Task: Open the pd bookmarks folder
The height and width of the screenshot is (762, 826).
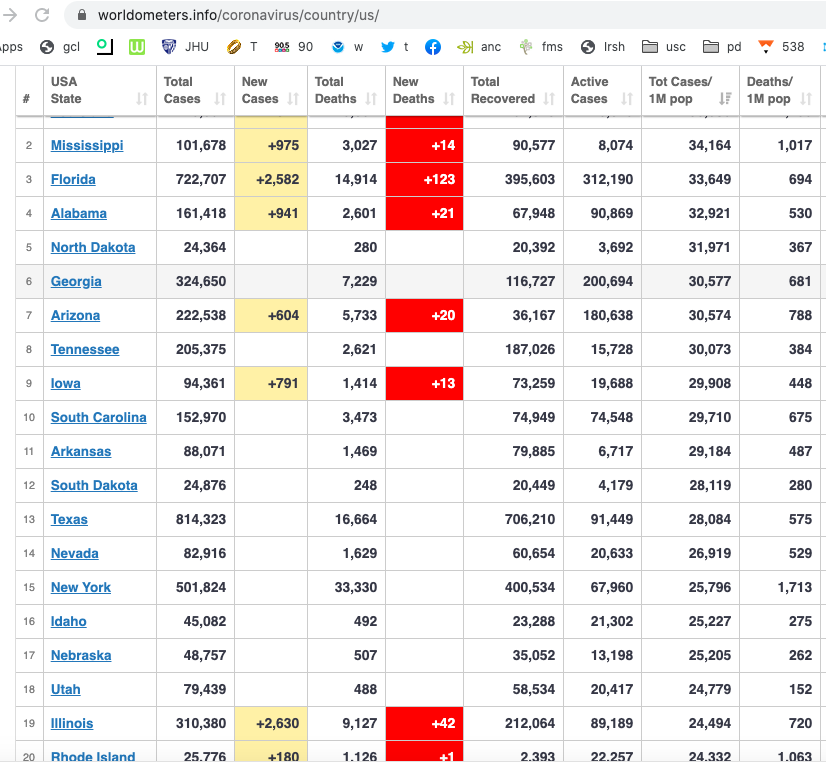Action: click(x=711, y=47)
